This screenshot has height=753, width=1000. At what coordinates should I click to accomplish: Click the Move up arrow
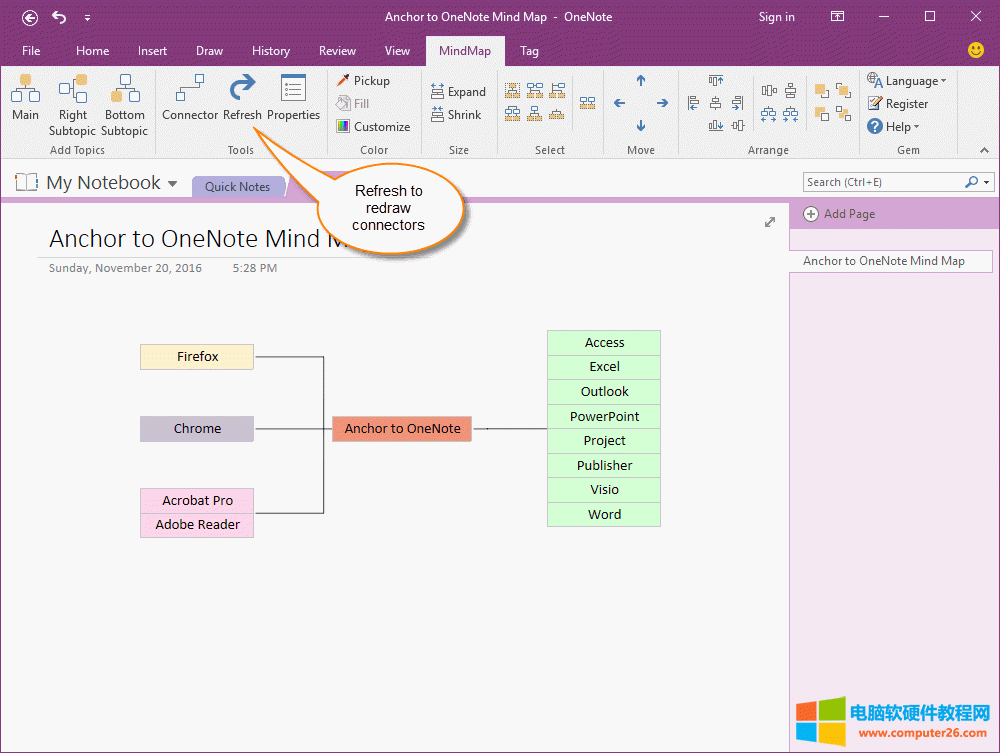[x=641, y=81]
